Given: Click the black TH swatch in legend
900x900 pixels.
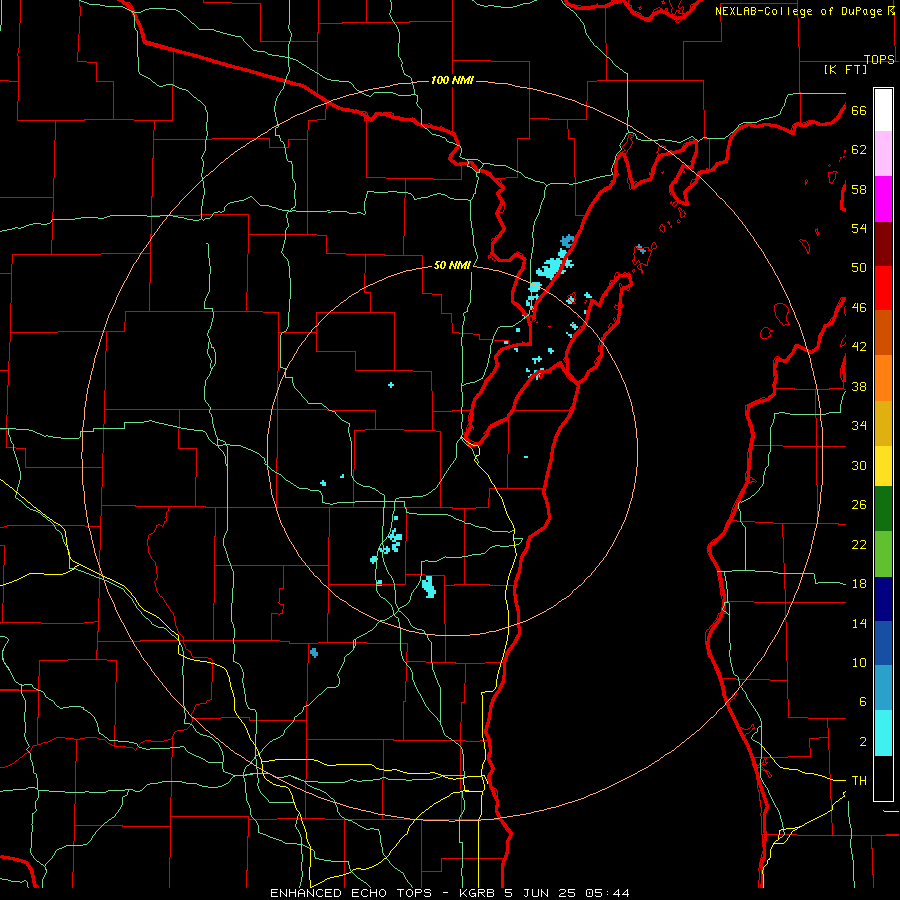Looking at the screenshot, I should tap(883, 778).
